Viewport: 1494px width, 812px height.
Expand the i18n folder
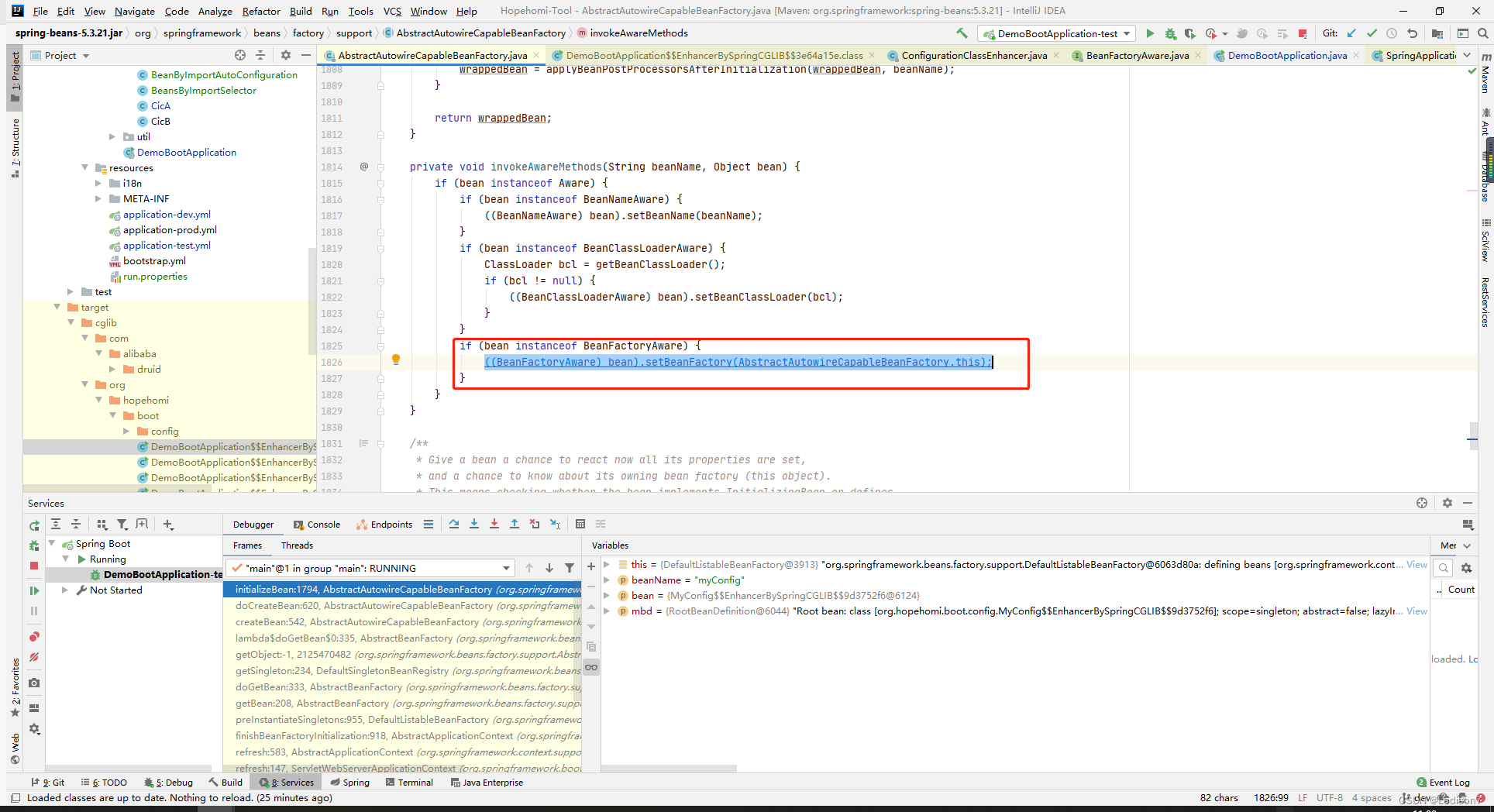click(98, 183)
